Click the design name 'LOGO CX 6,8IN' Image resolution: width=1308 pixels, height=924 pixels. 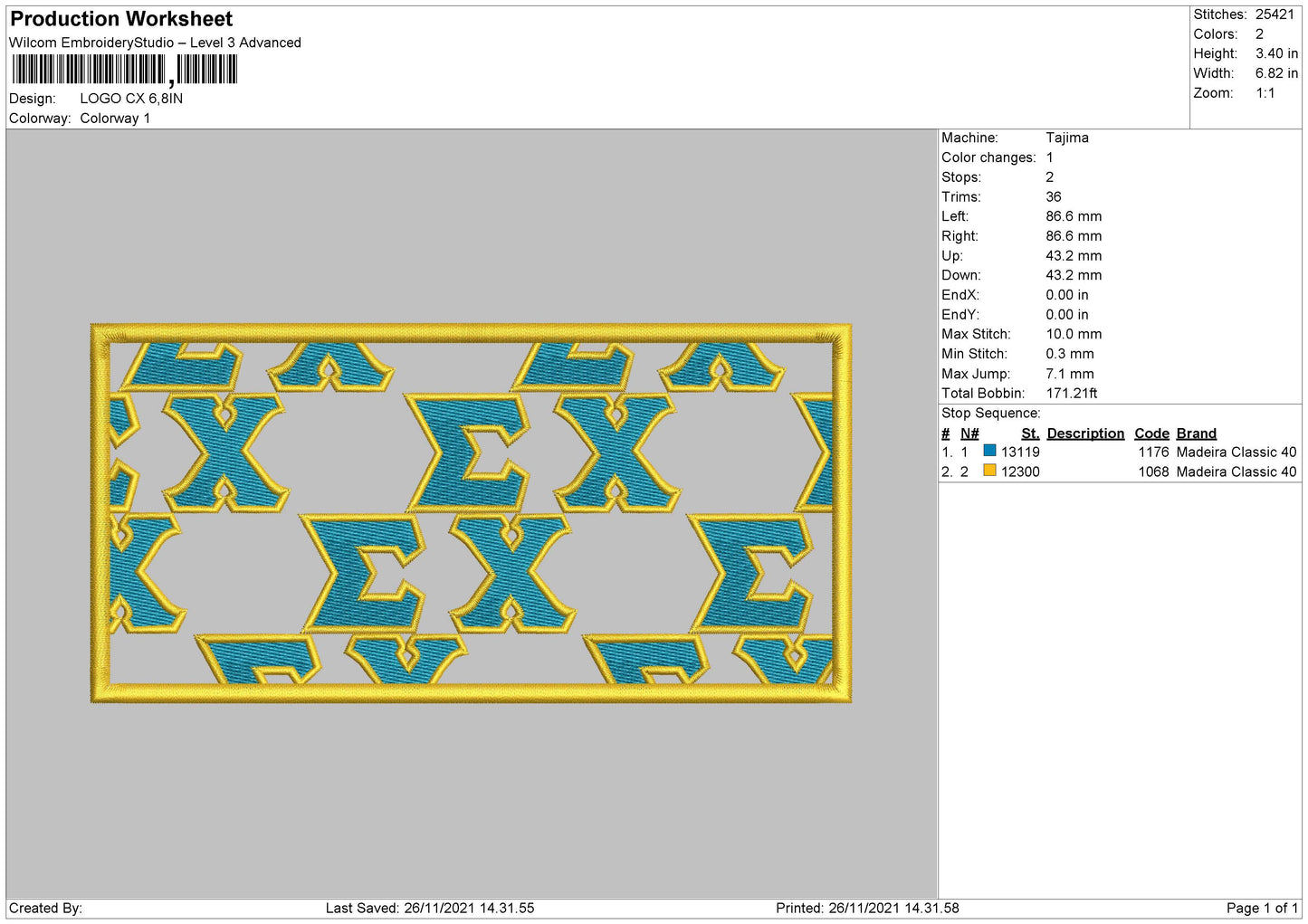(131, 99)
